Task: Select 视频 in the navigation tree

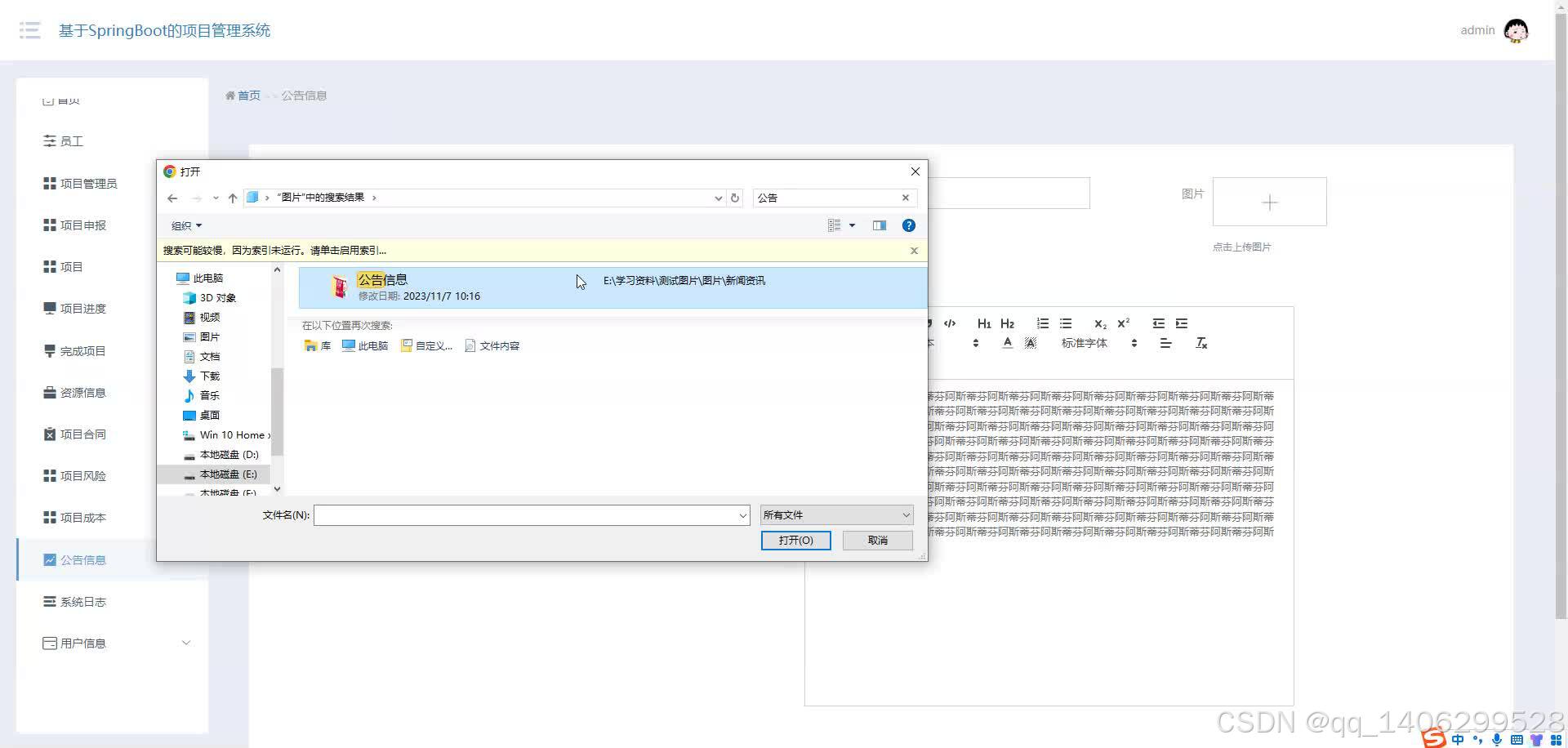Action: (x=202, y=318)
